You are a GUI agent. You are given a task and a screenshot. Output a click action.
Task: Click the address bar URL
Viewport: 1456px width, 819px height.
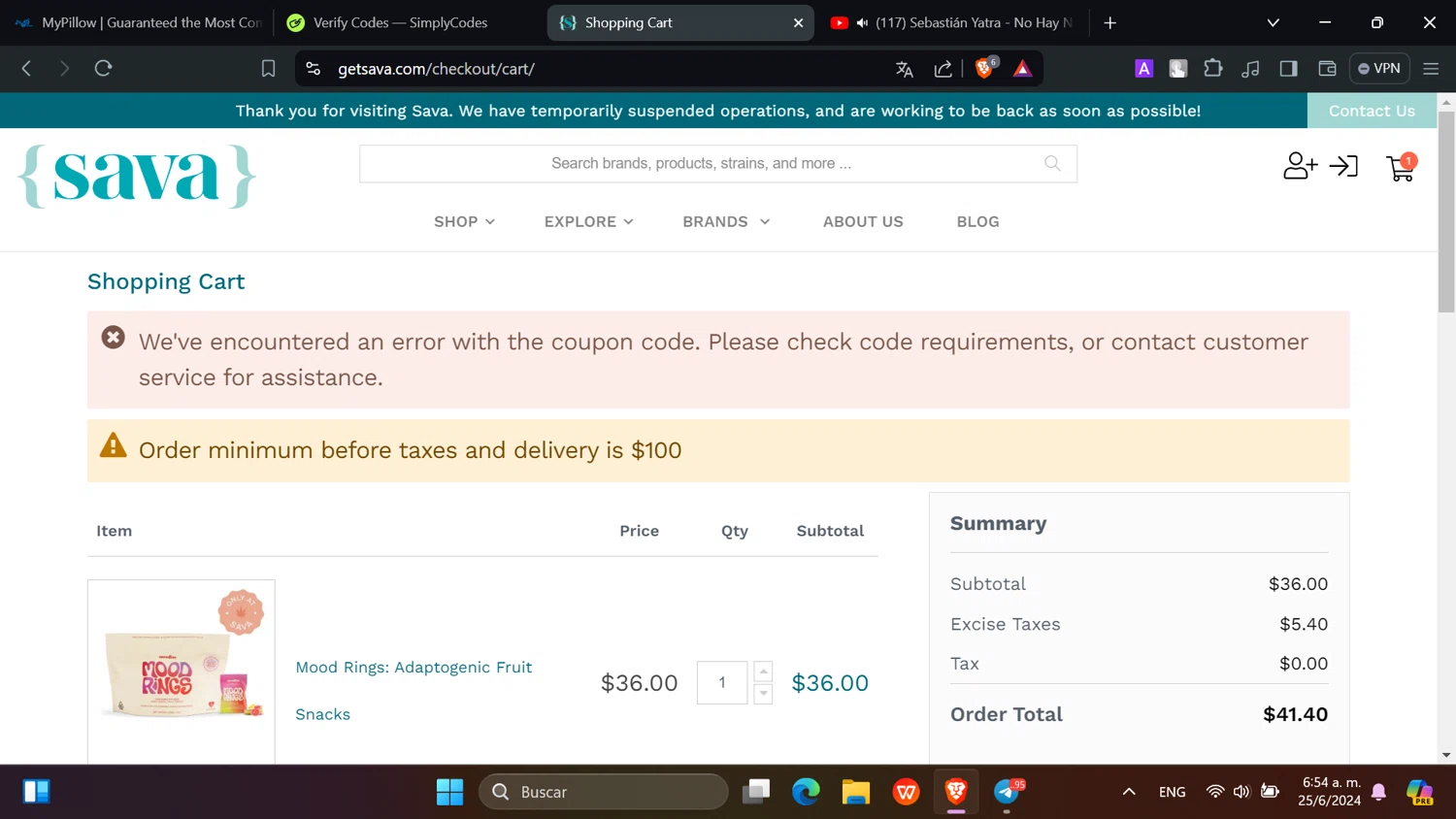(436, 69)
